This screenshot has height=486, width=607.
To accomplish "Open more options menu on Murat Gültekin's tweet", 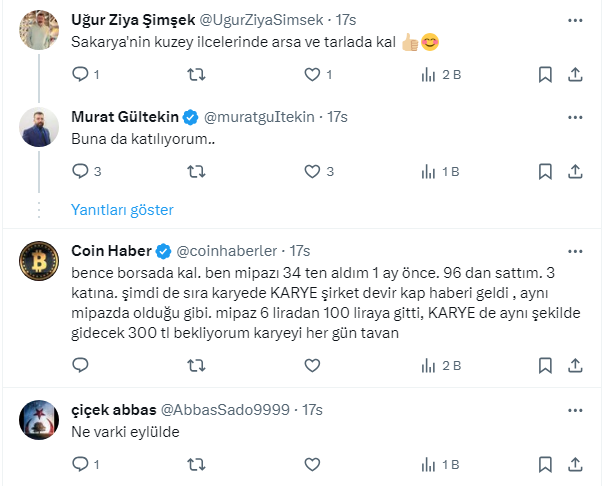I will pyautogui.click(x=576, y=117).
